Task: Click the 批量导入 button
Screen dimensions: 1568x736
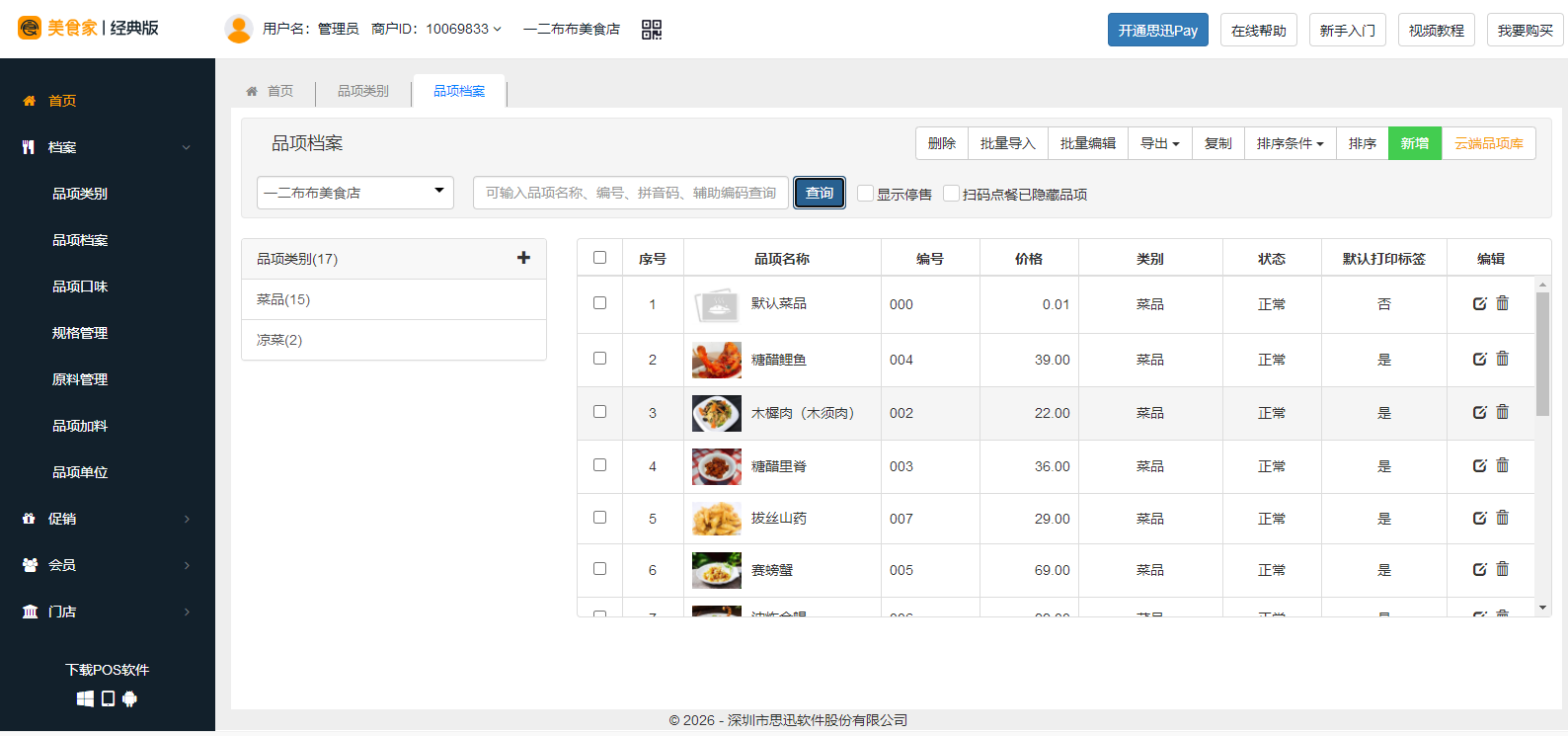Action: [x=1008, y=143]
